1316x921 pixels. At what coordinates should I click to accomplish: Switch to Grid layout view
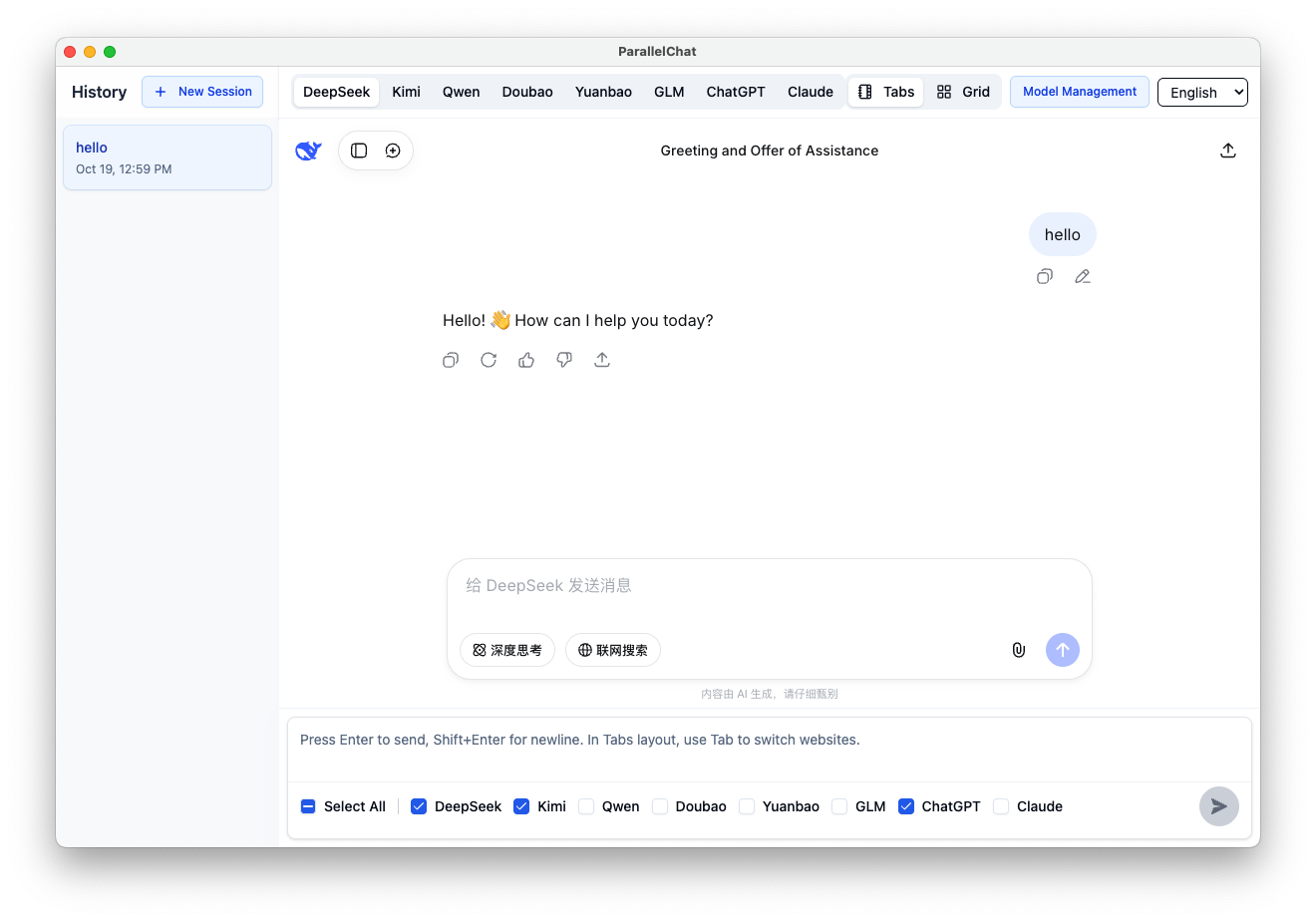pos(963,92)
